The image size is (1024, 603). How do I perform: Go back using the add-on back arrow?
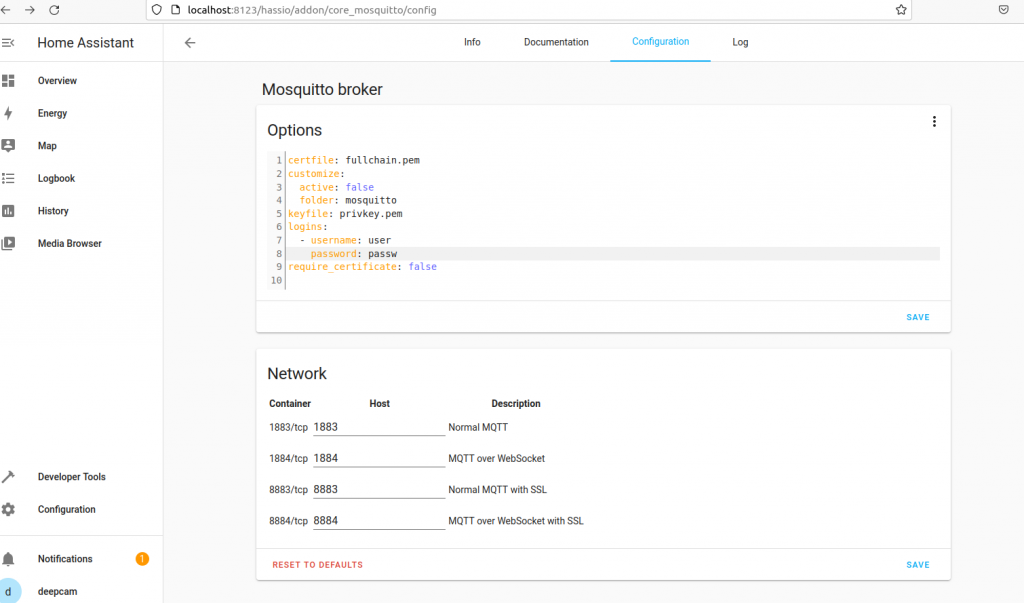tap(190, 42)
